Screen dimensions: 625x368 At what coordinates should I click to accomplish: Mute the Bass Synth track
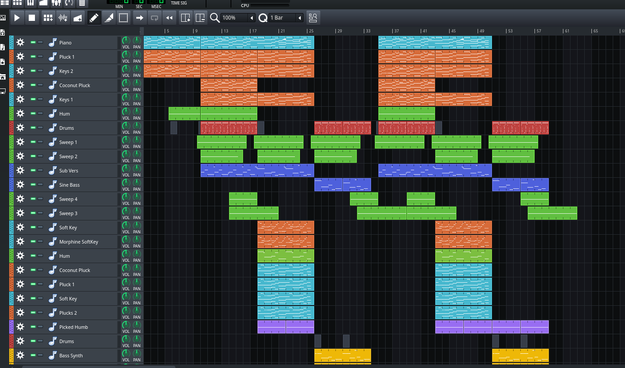click(33, 355)
